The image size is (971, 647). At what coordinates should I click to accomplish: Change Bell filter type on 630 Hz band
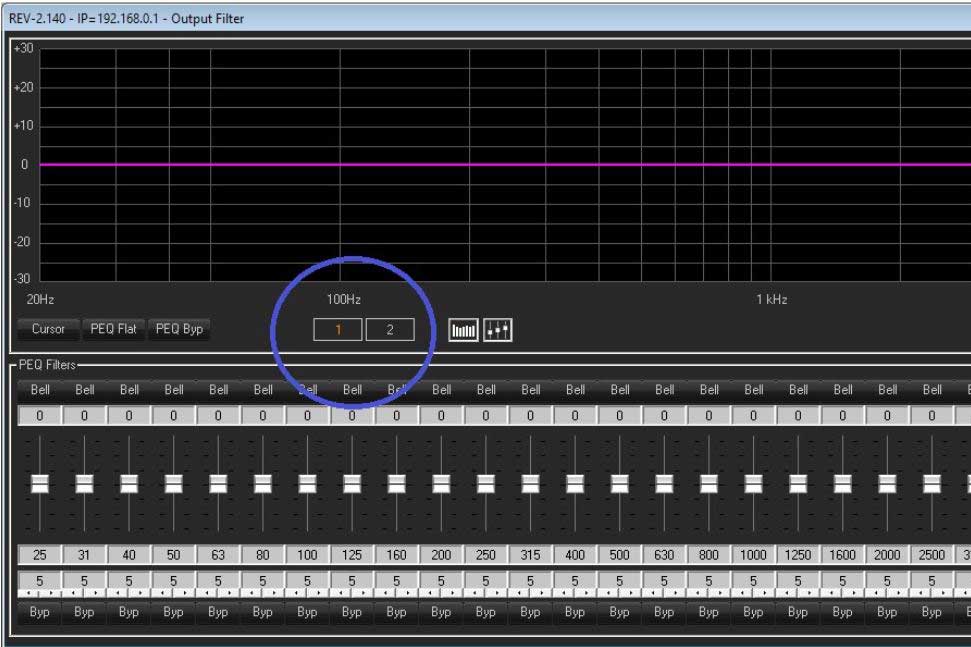665,390
